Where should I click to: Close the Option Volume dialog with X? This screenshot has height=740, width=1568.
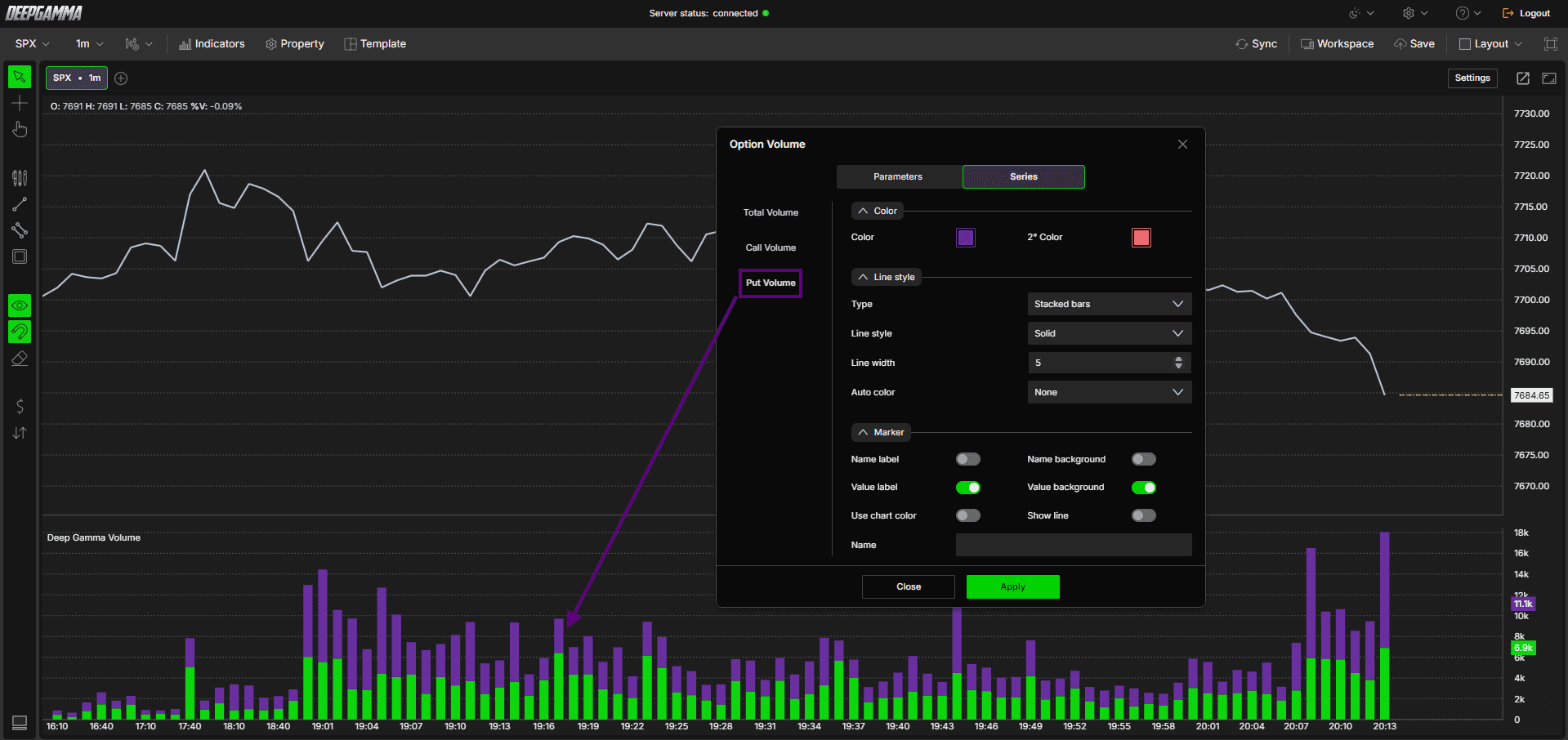tap(1182, 145)
